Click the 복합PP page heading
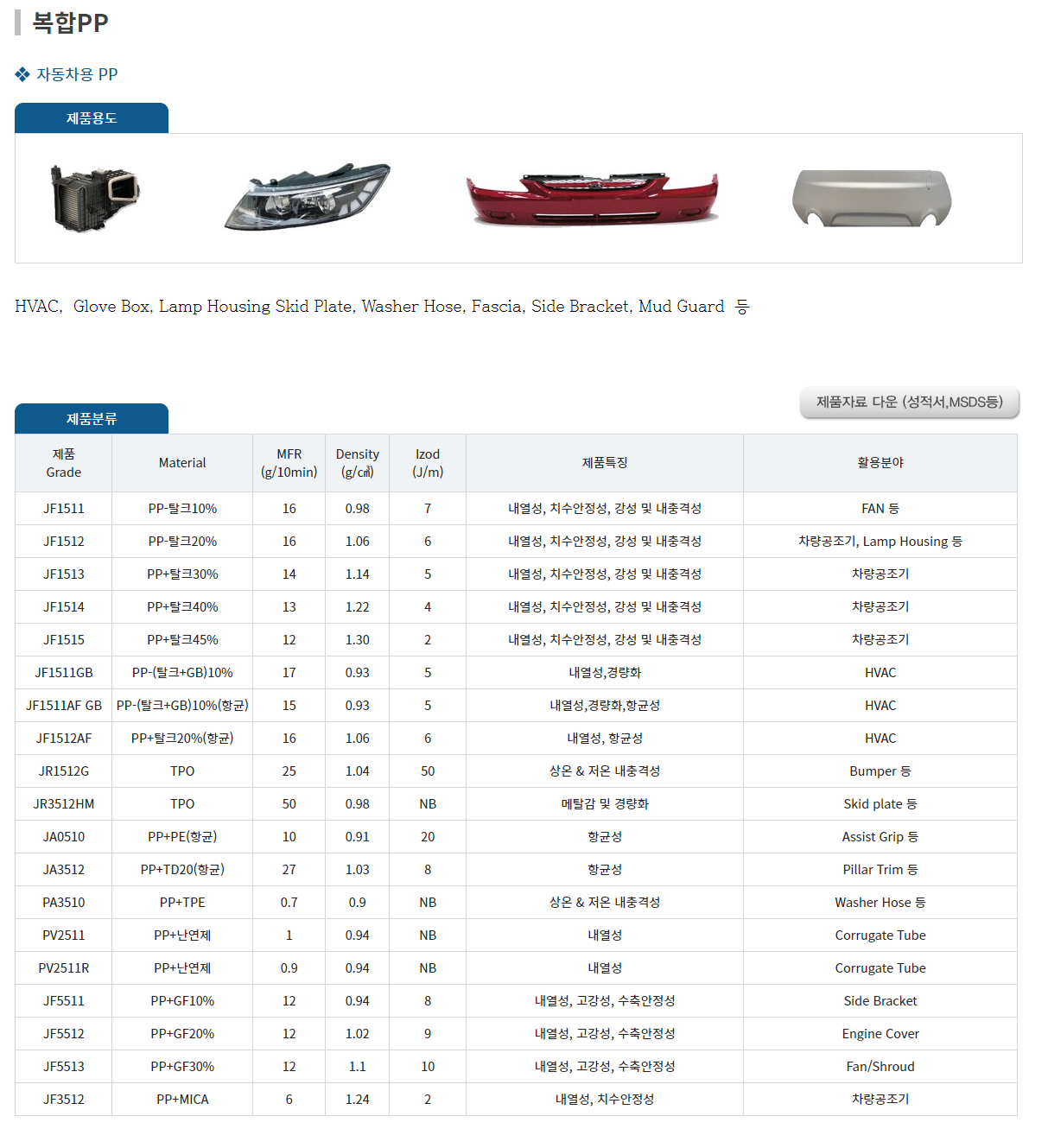 70,22
